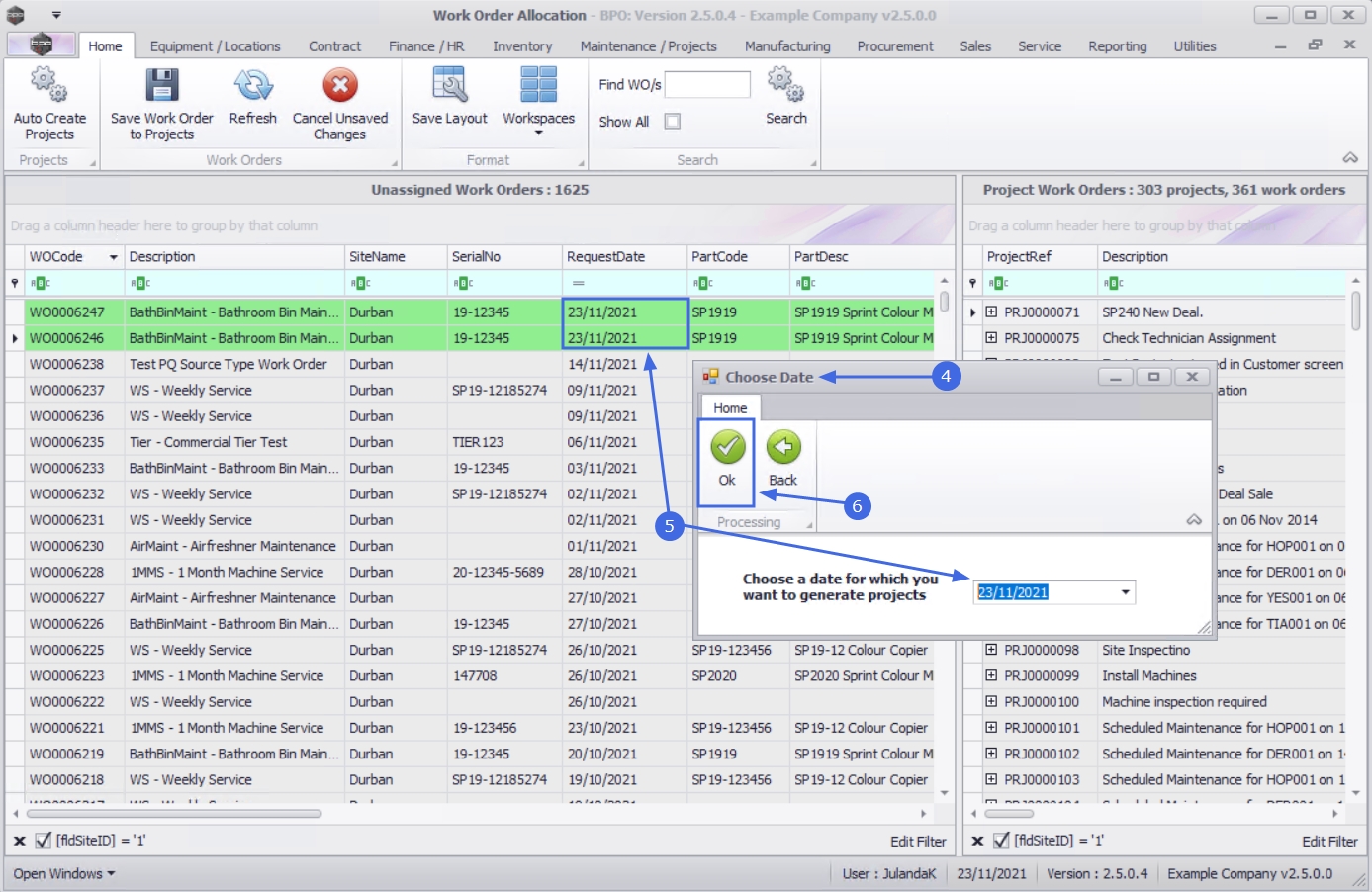This screenshot has height=892, width=1372.
Task: Remove the Unassigned Work Orders fldSiteID filter
Action: tap(19, 841)
